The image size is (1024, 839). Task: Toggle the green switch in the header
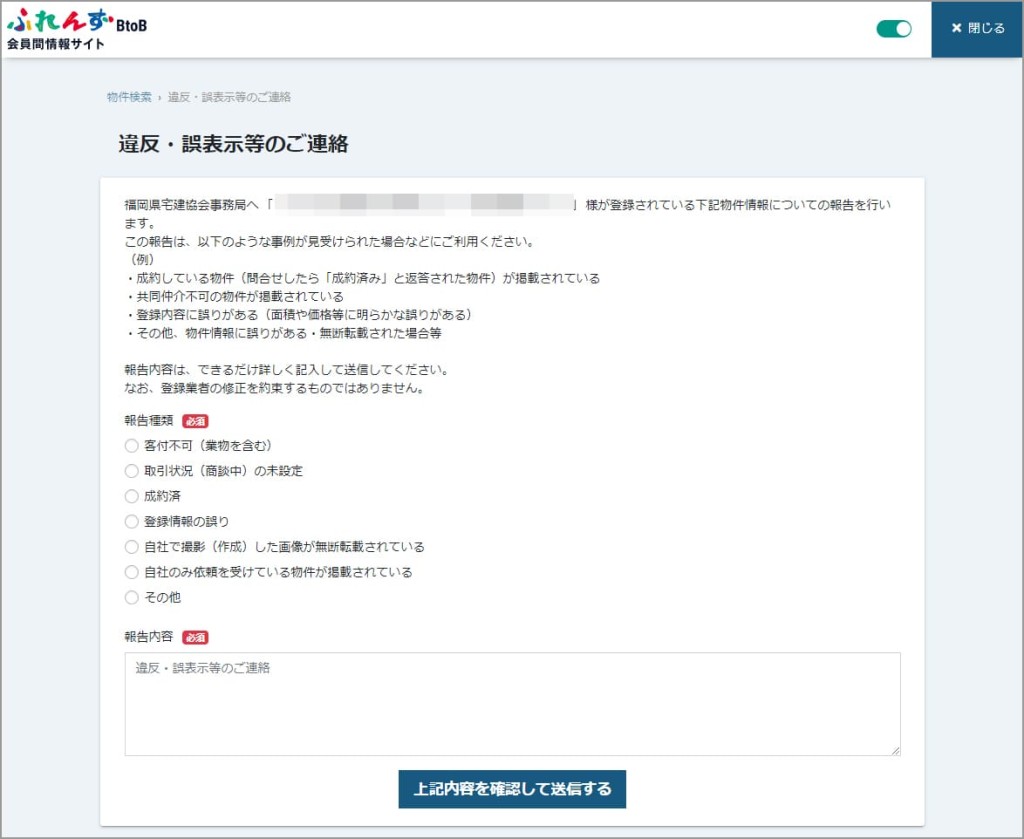(893, 29)
